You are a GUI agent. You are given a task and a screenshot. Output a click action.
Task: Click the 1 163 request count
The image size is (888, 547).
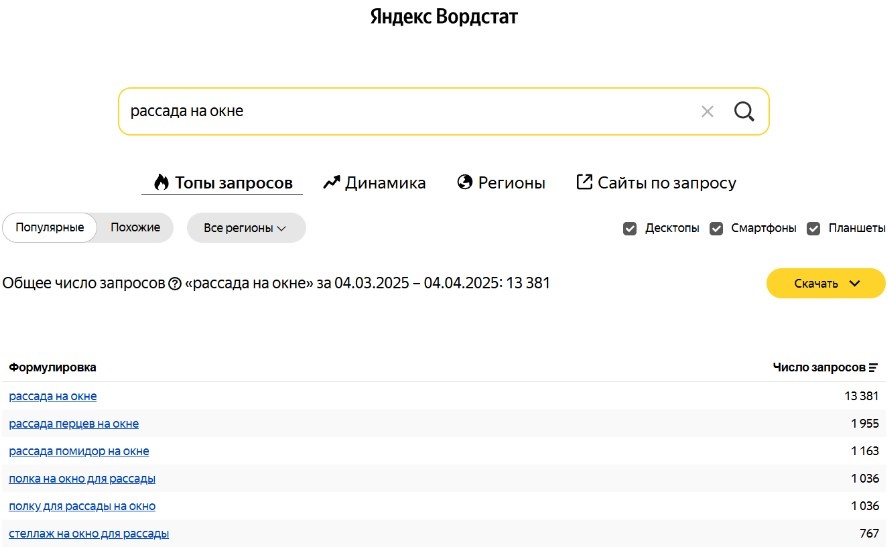click(x=865, y=451)
